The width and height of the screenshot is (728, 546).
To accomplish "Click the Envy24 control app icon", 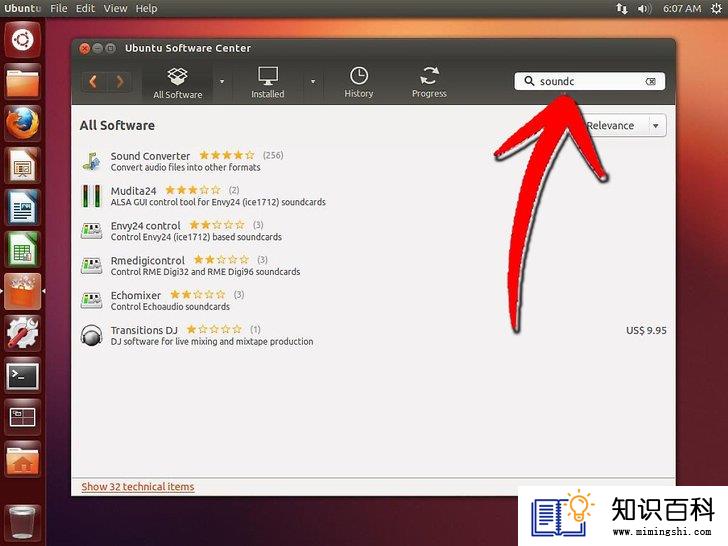I will click(x=91, y=231).
